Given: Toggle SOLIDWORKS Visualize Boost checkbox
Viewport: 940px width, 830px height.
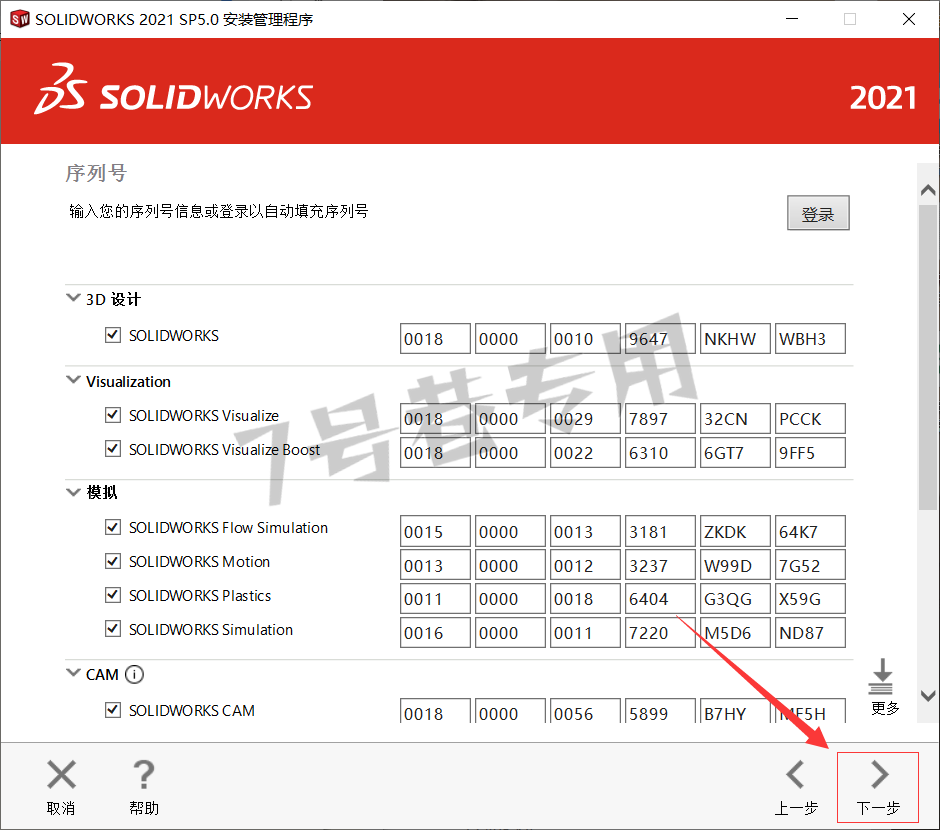Looking at the screenshot, I should 113,449.
